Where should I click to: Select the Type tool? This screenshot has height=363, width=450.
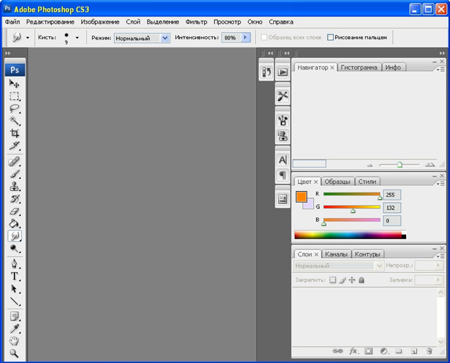pyautogui.click(x=14, y=276)
